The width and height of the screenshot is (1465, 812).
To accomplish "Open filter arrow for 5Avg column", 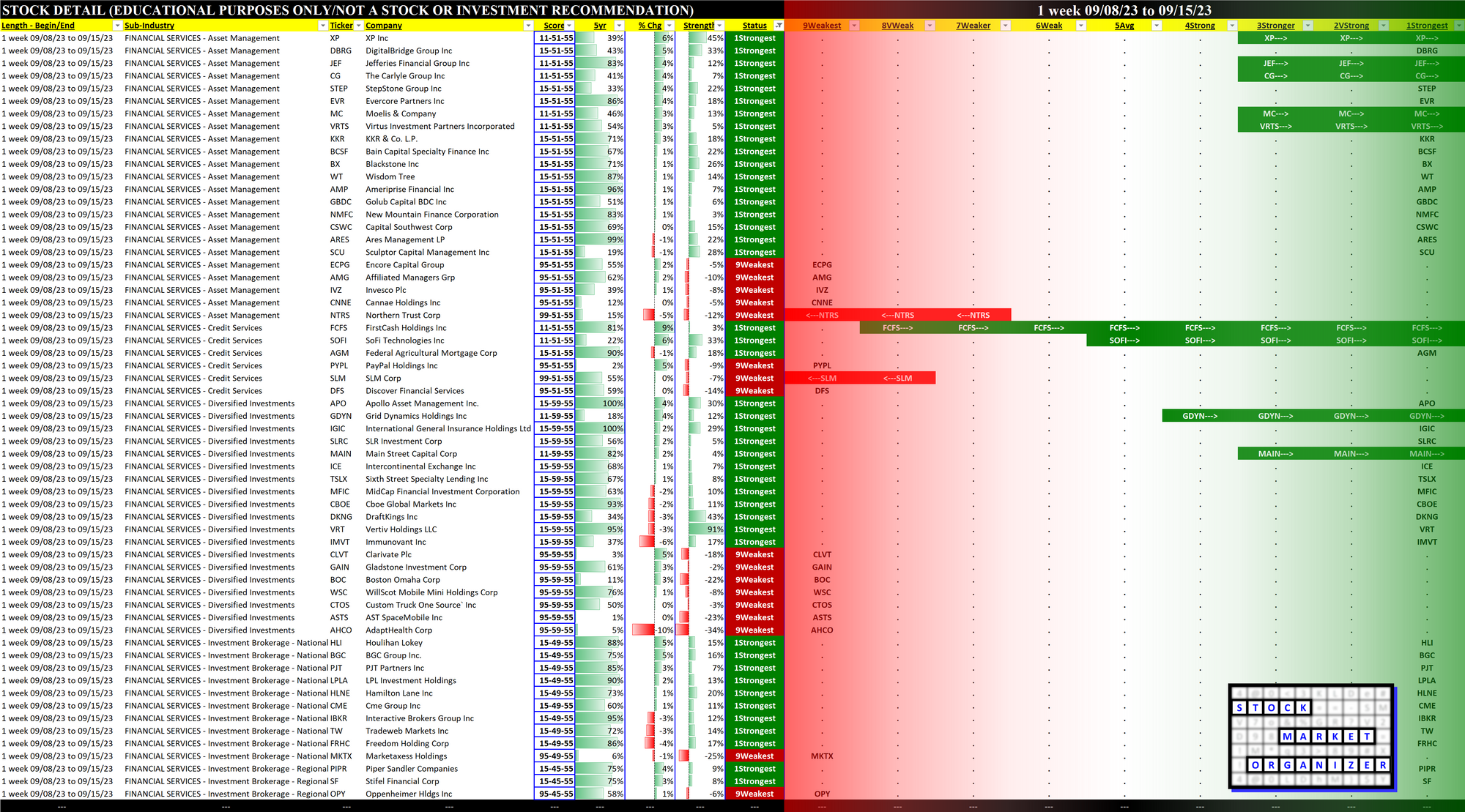I will [x=1156, y=26].
